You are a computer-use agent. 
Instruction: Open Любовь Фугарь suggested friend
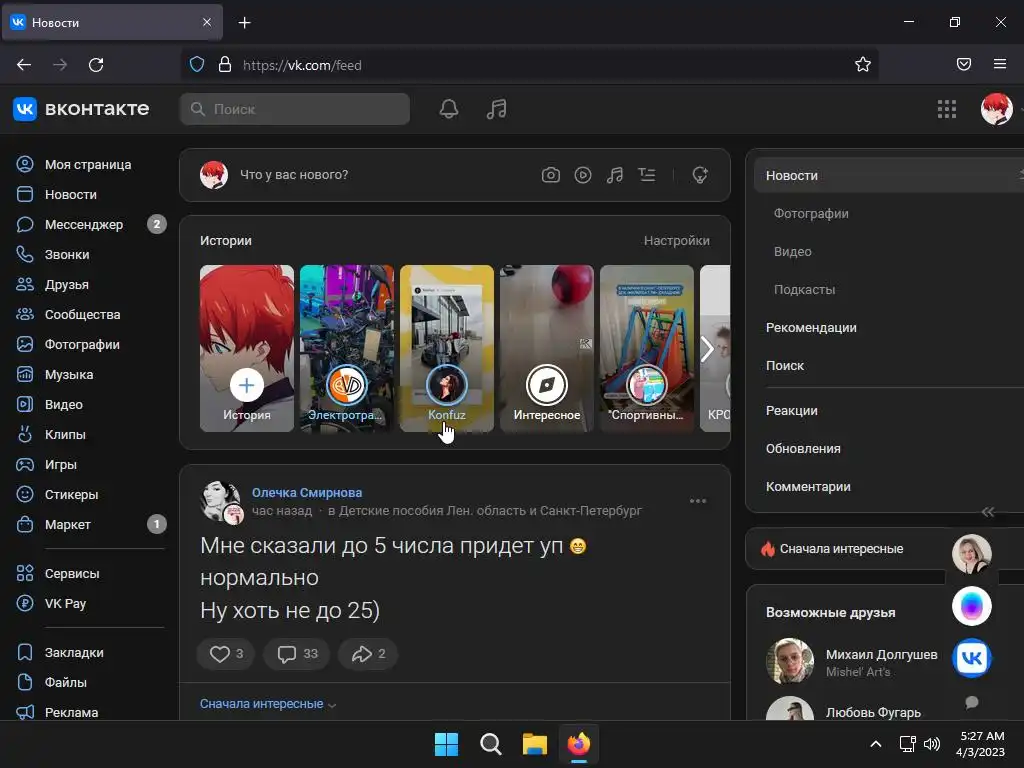click(873, 712)
